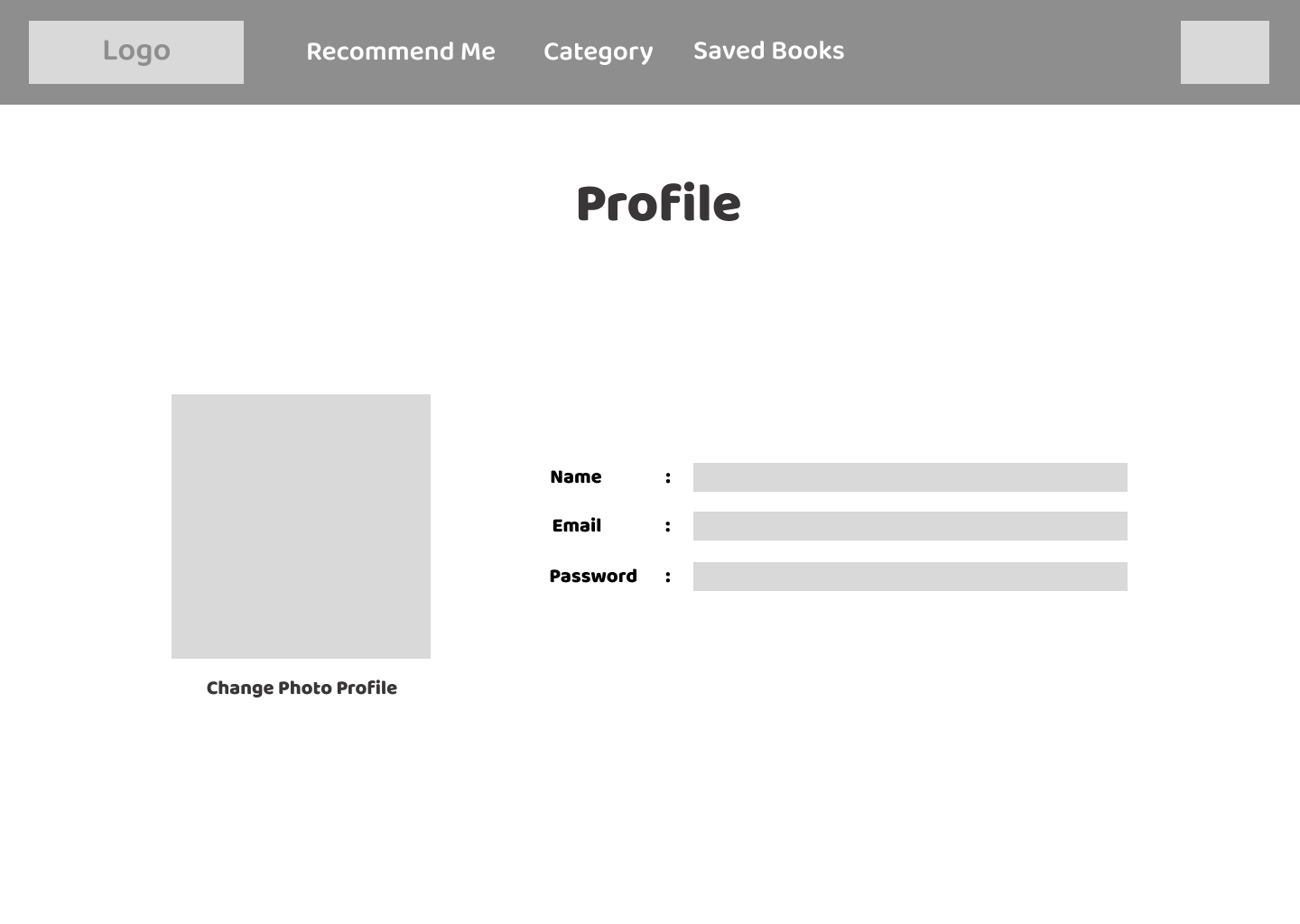
Task: Select the profile photo placeholder
Action: point(301,525)
